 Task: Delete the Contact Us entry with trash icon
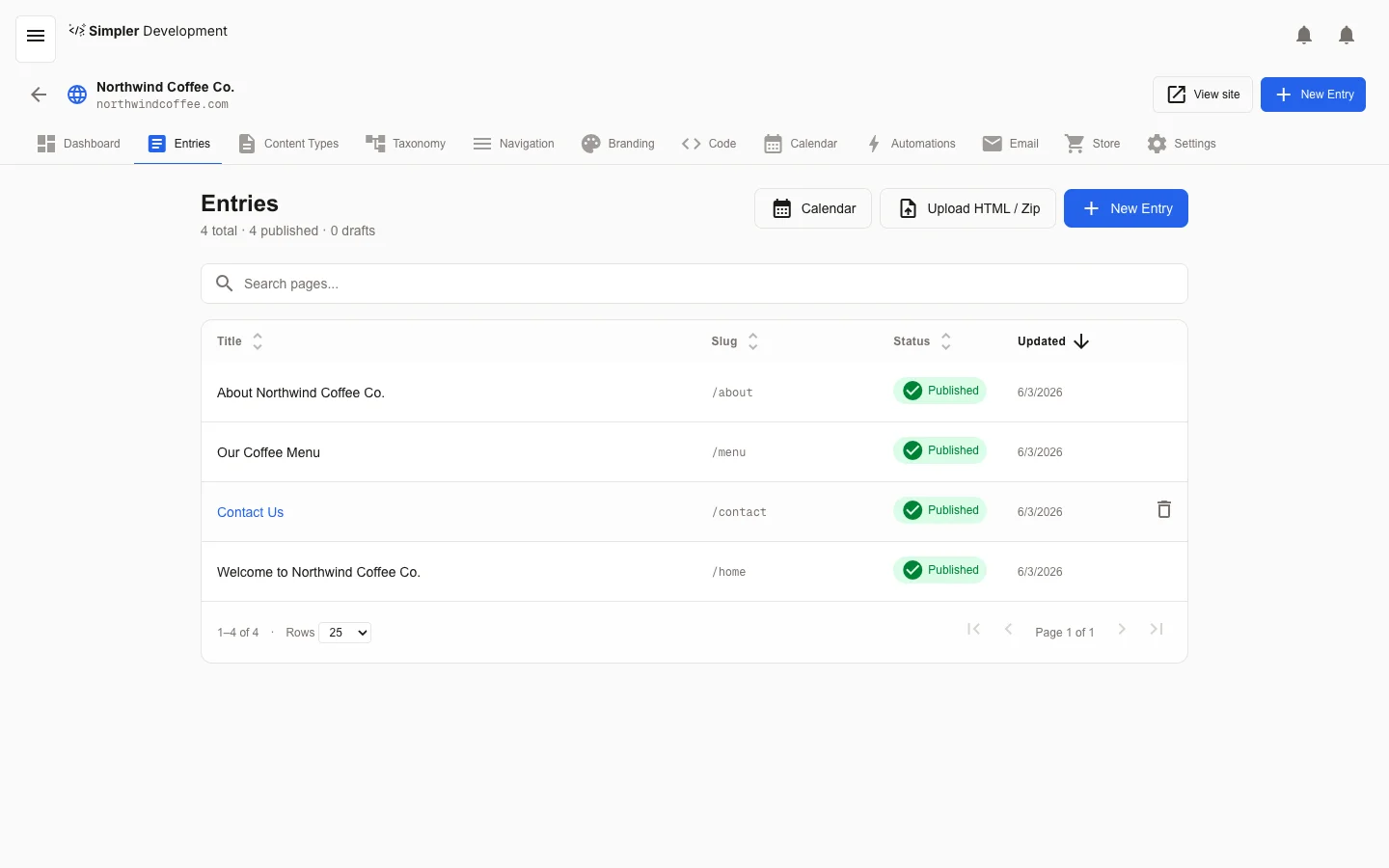1164,509
